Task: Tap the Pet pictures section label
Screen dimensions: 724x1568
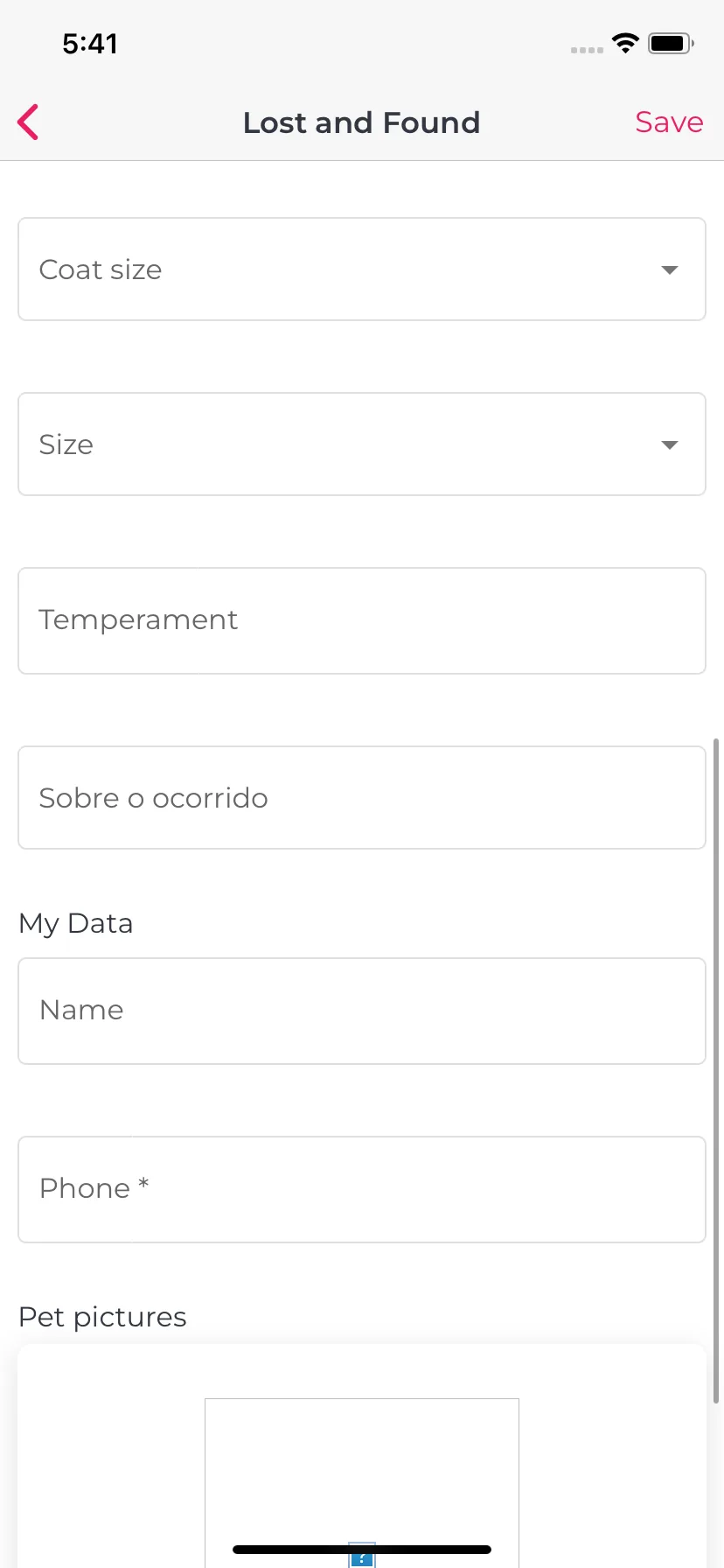Action: [102, 1317]
